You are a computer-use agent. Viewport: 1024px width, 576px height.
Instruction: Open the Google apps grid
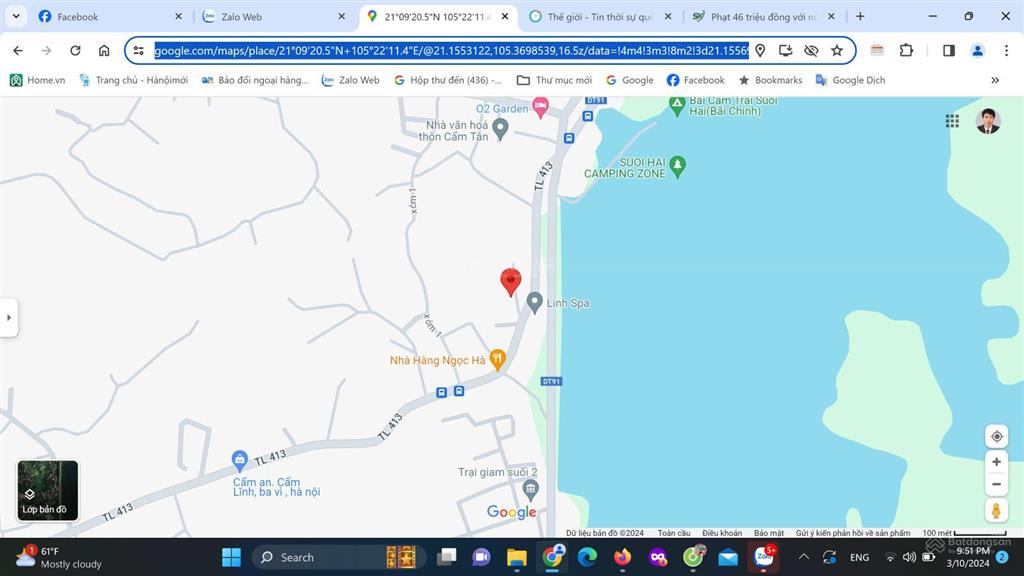(x=952, y=121)
